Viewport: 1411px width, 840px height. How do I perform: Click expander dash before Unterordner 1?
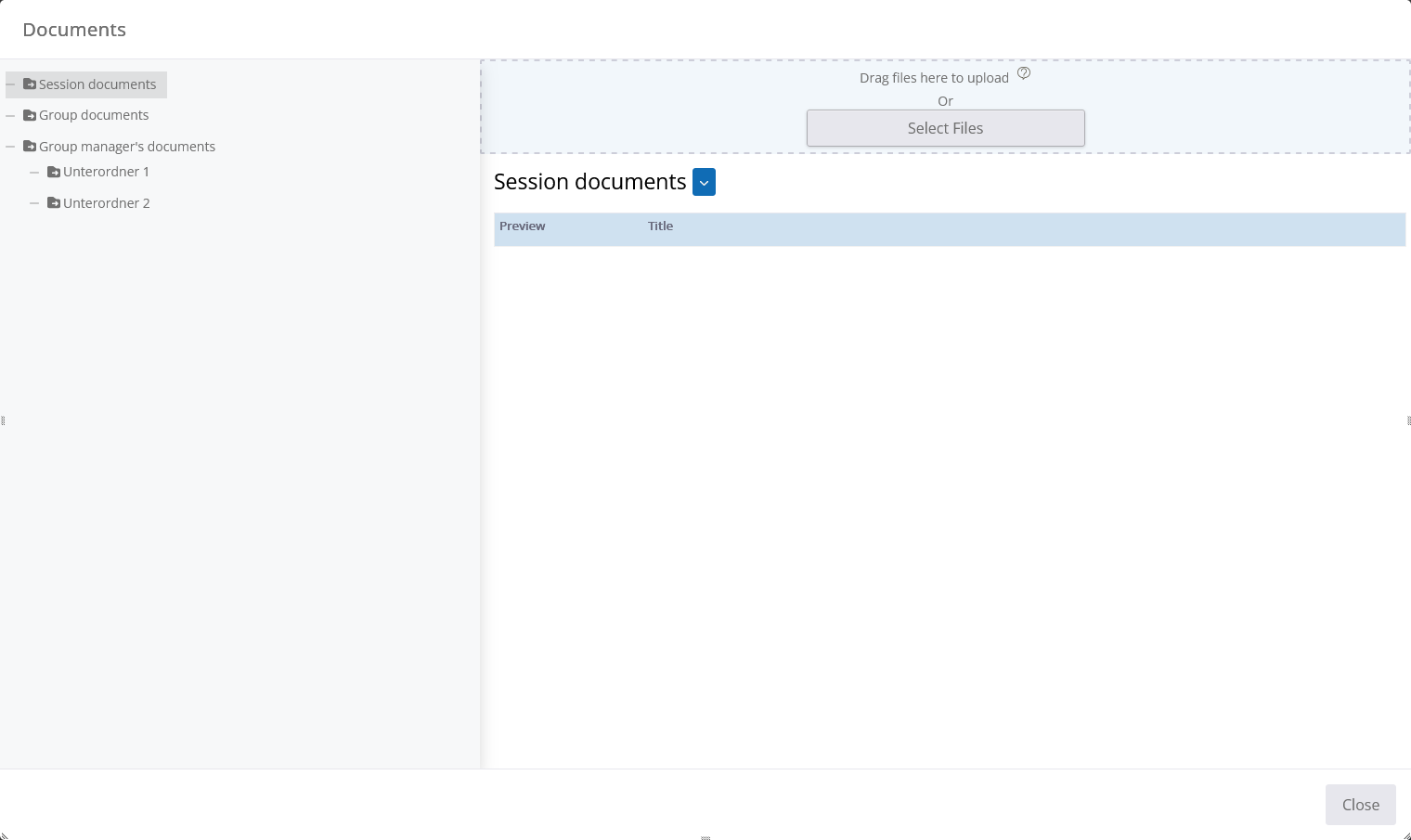tap(34, 173)
